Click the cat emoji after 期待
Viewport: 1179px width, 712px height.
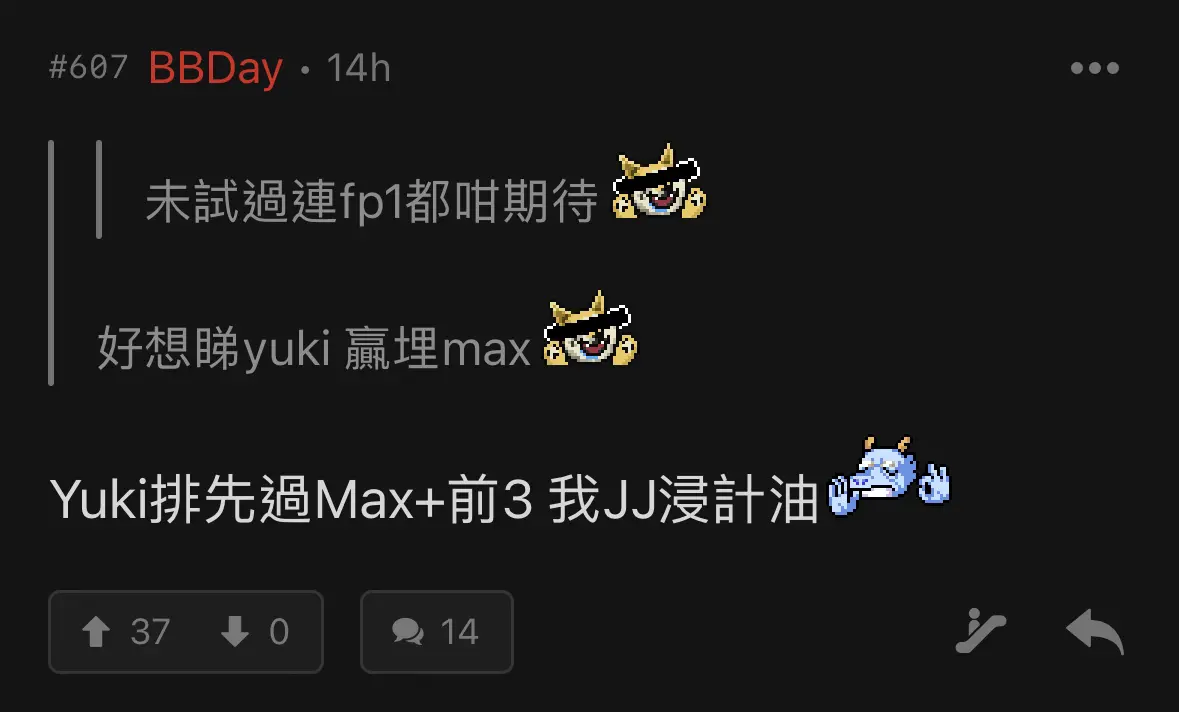[x=659, y=183]
